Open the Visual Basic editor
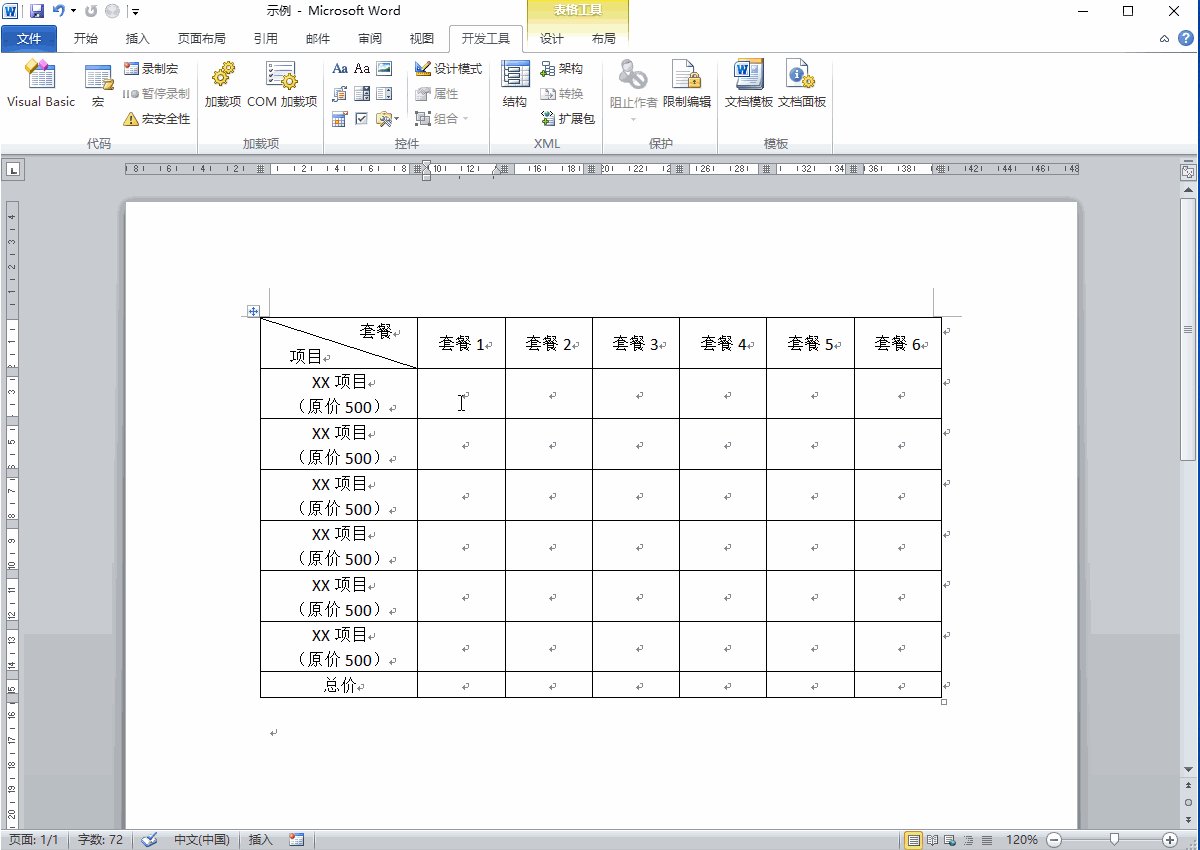Image resolution: width=1200 pixels, height=850 pixels. coord(41,84)
